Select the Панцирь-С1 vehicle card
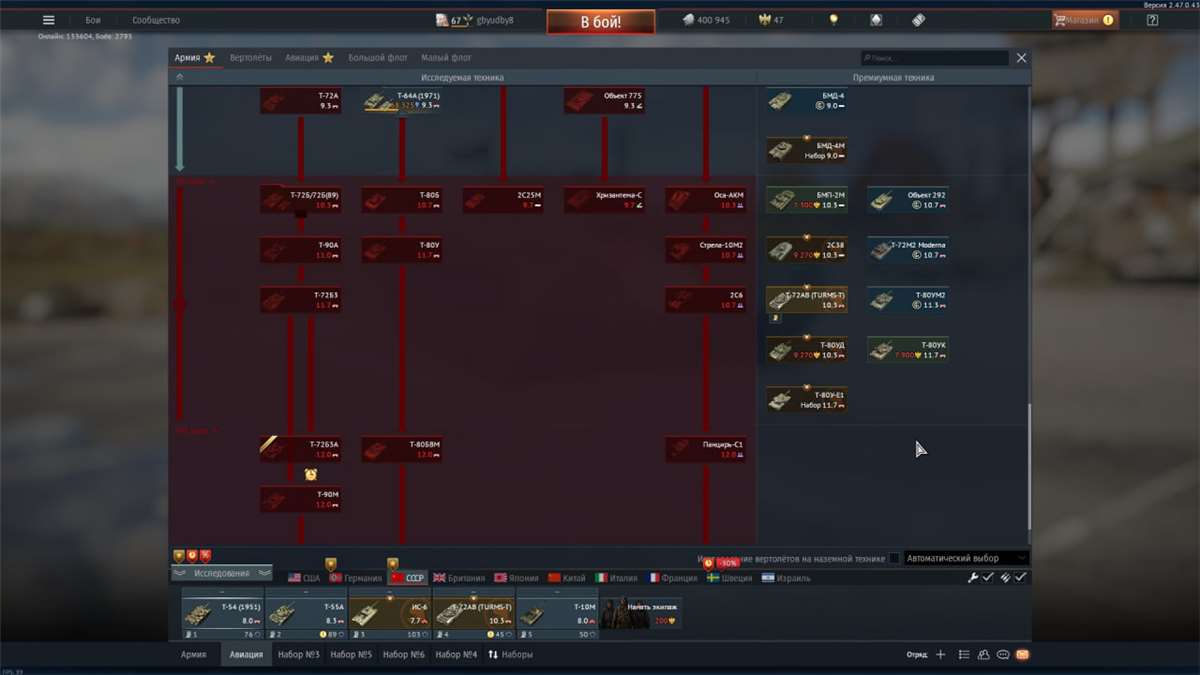The width and height of the screenshot is (1200, 675). pos(706,449)
